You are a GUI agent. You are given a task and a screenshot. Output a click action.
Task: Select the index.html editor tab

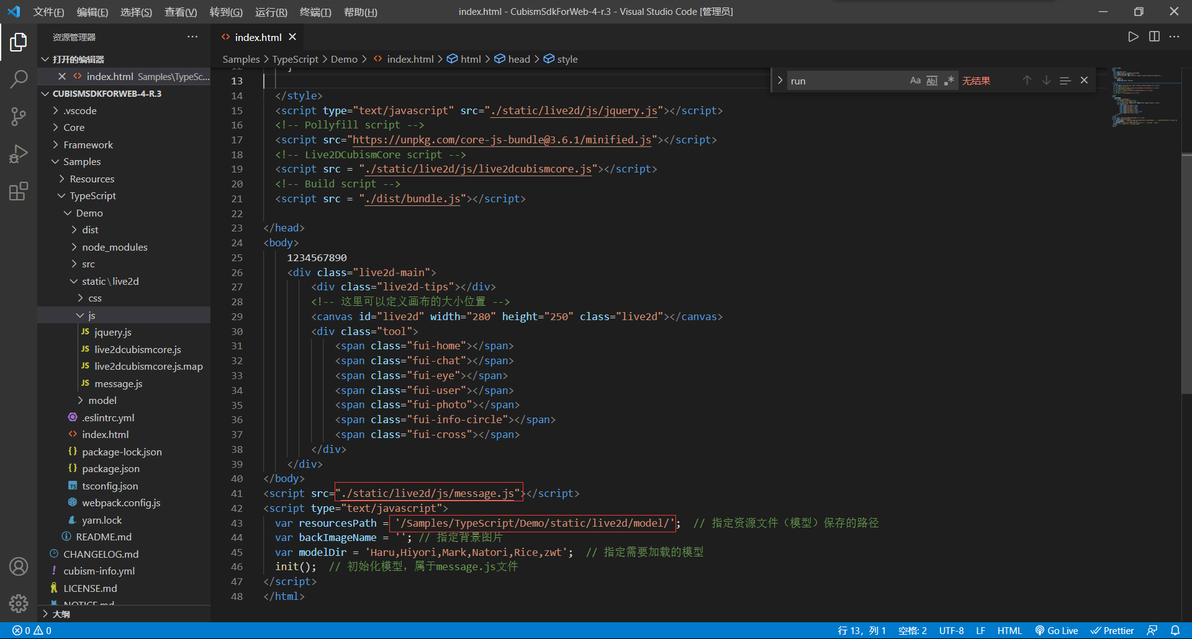point(258,36)
